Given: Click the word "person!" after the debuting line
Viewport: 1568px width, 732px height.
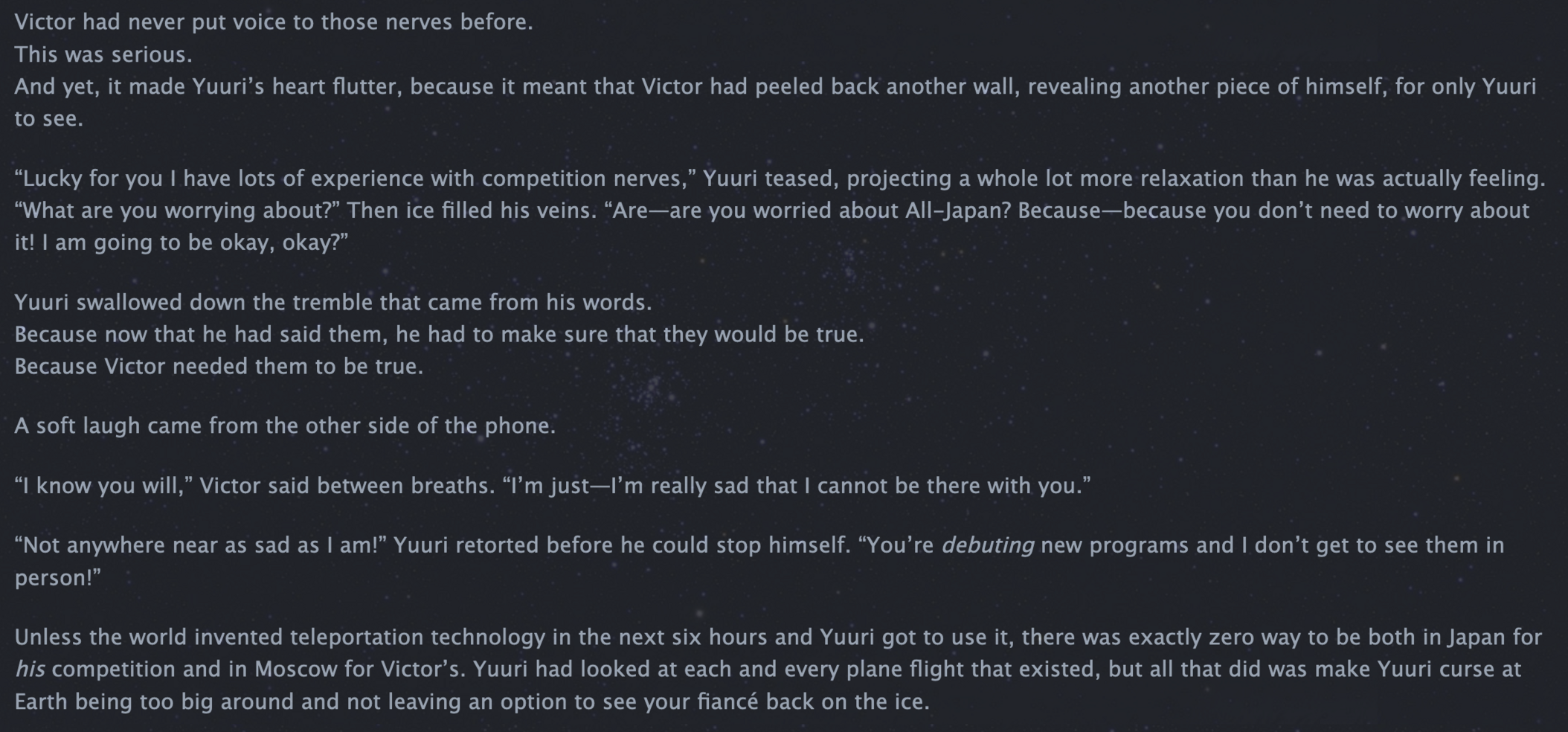Looking at the screenshot, I should point(54,578).
